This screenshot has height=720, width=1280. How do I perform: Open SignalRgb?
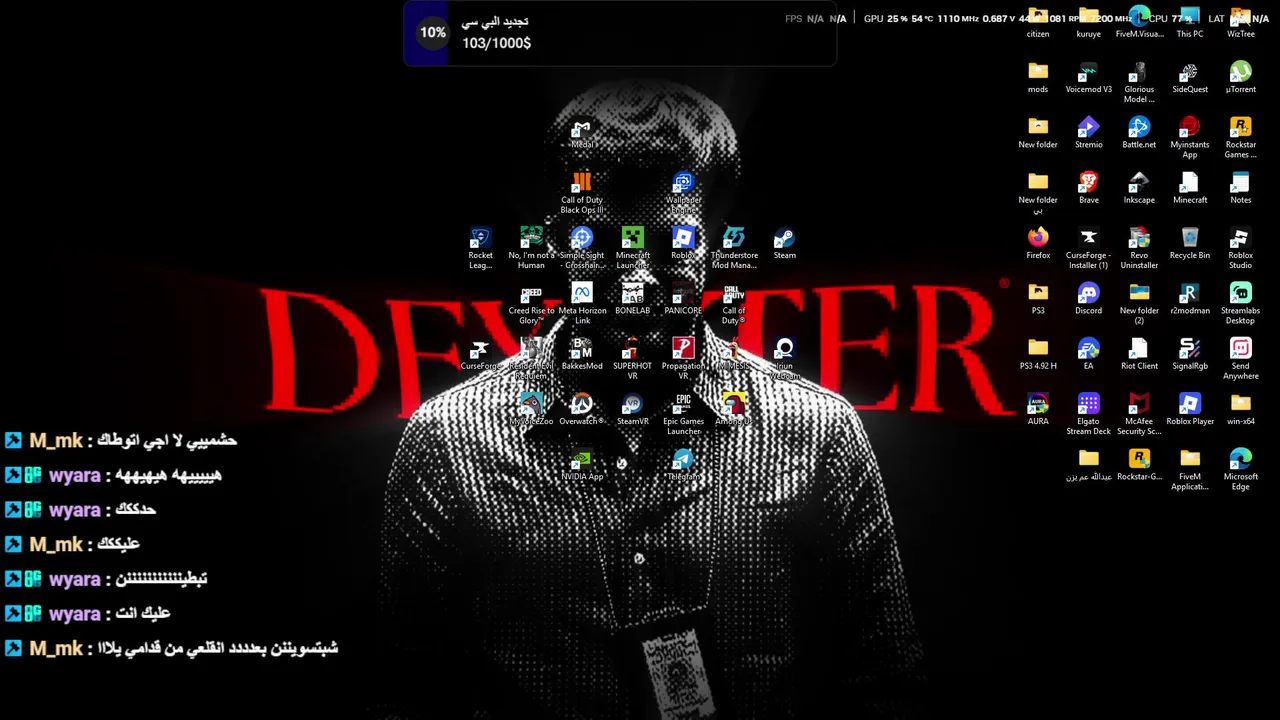click(1190, 354)
